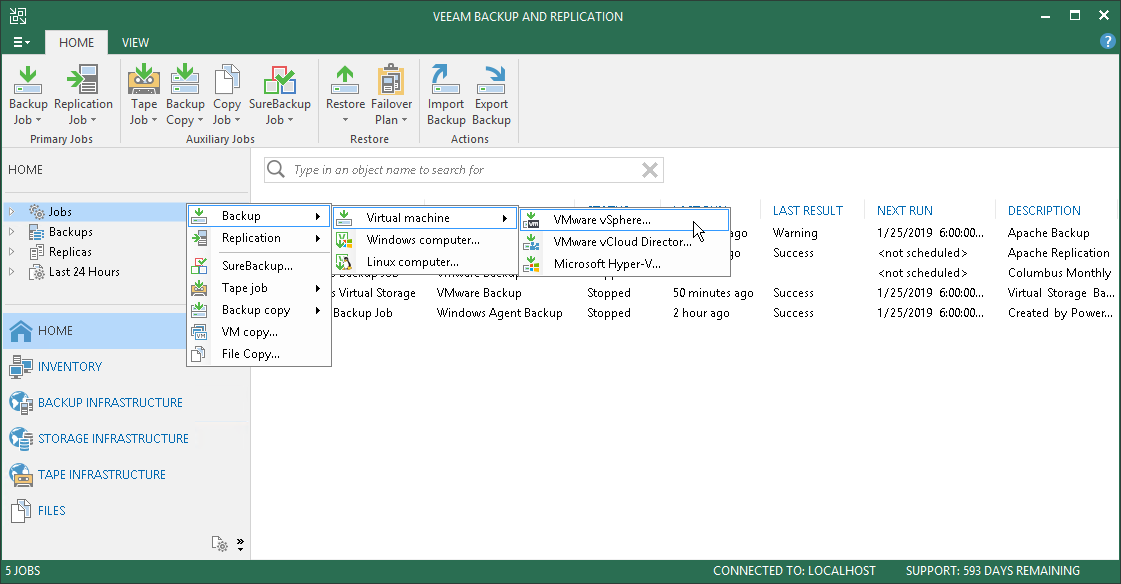
Task: Select Export Backup in the Actions group
Action: click(x=491, y=95)
